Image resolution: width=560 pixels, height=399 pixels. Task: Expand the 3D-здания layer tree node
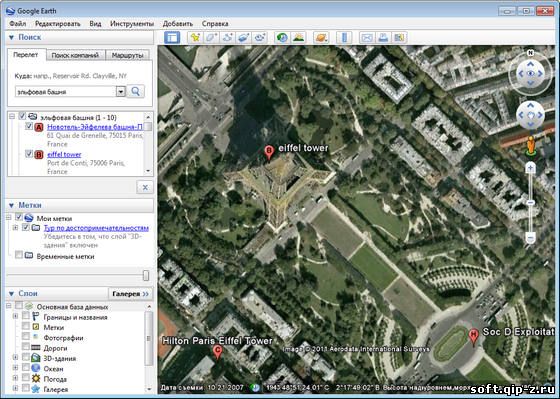point(15,357)
